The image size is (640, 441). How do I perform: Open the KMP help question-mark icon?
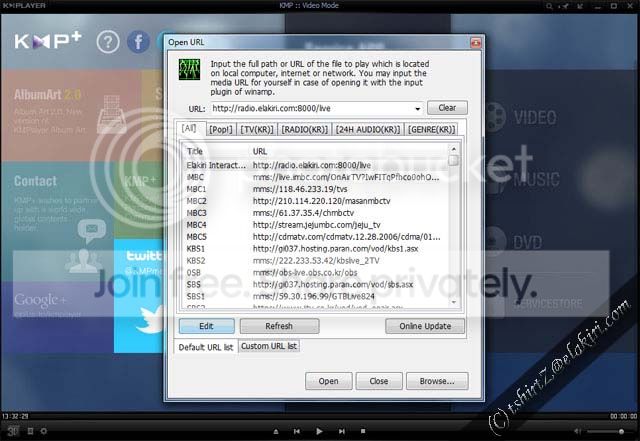108,42
